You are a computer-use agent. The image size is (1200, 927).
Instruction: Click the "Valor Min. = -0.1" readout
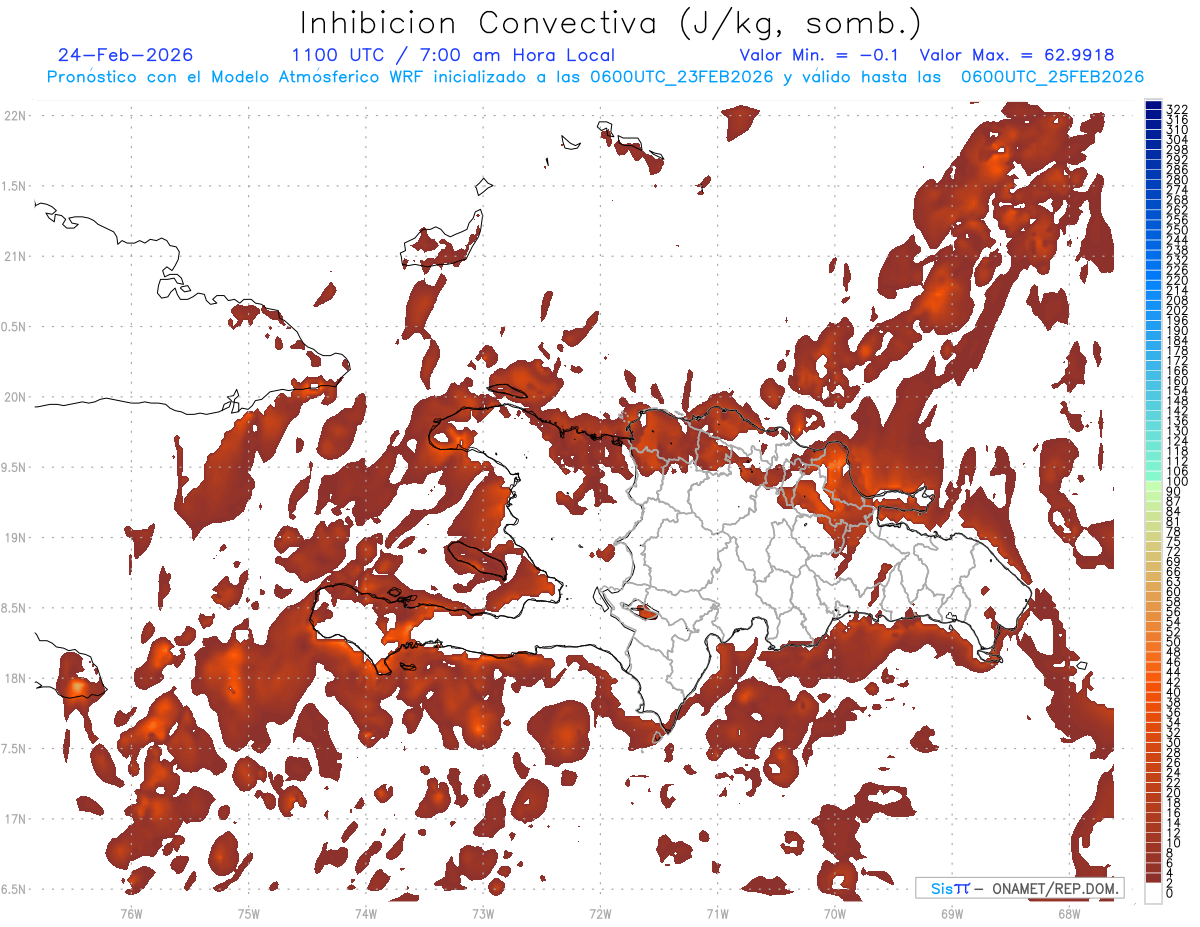click(818, 55)
